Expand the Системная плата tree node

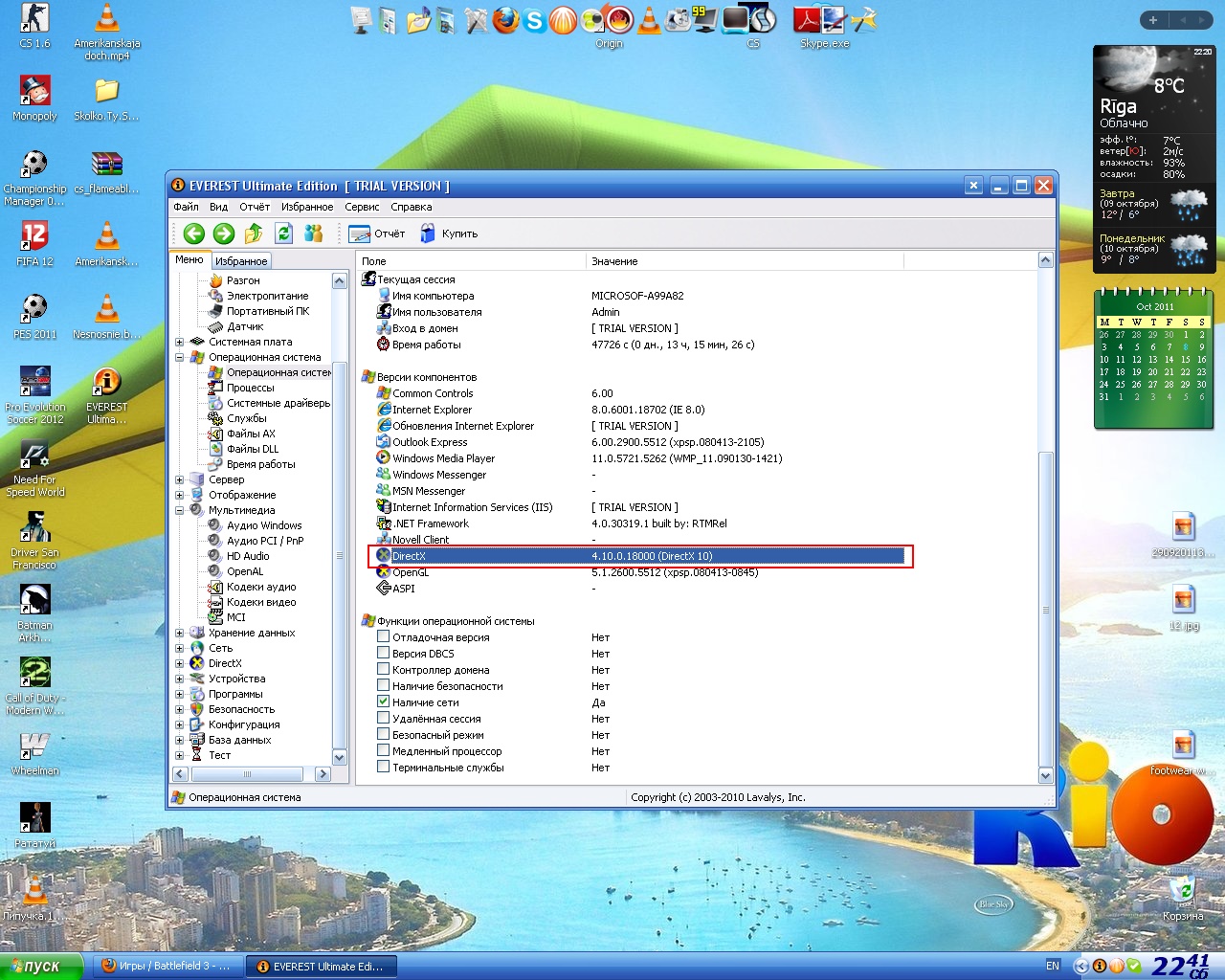(x=179, y=342)
